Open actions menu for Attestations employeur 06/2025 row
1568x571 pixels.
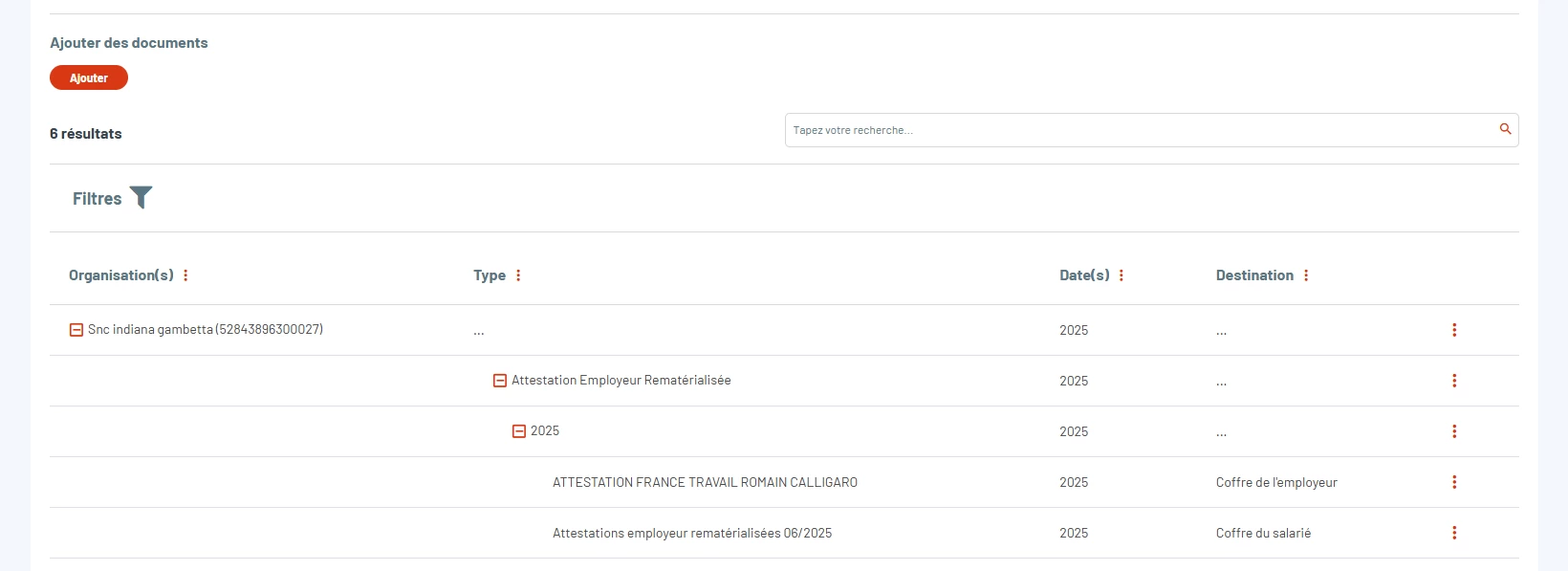pyautogui.click(x=1454, y=533)
